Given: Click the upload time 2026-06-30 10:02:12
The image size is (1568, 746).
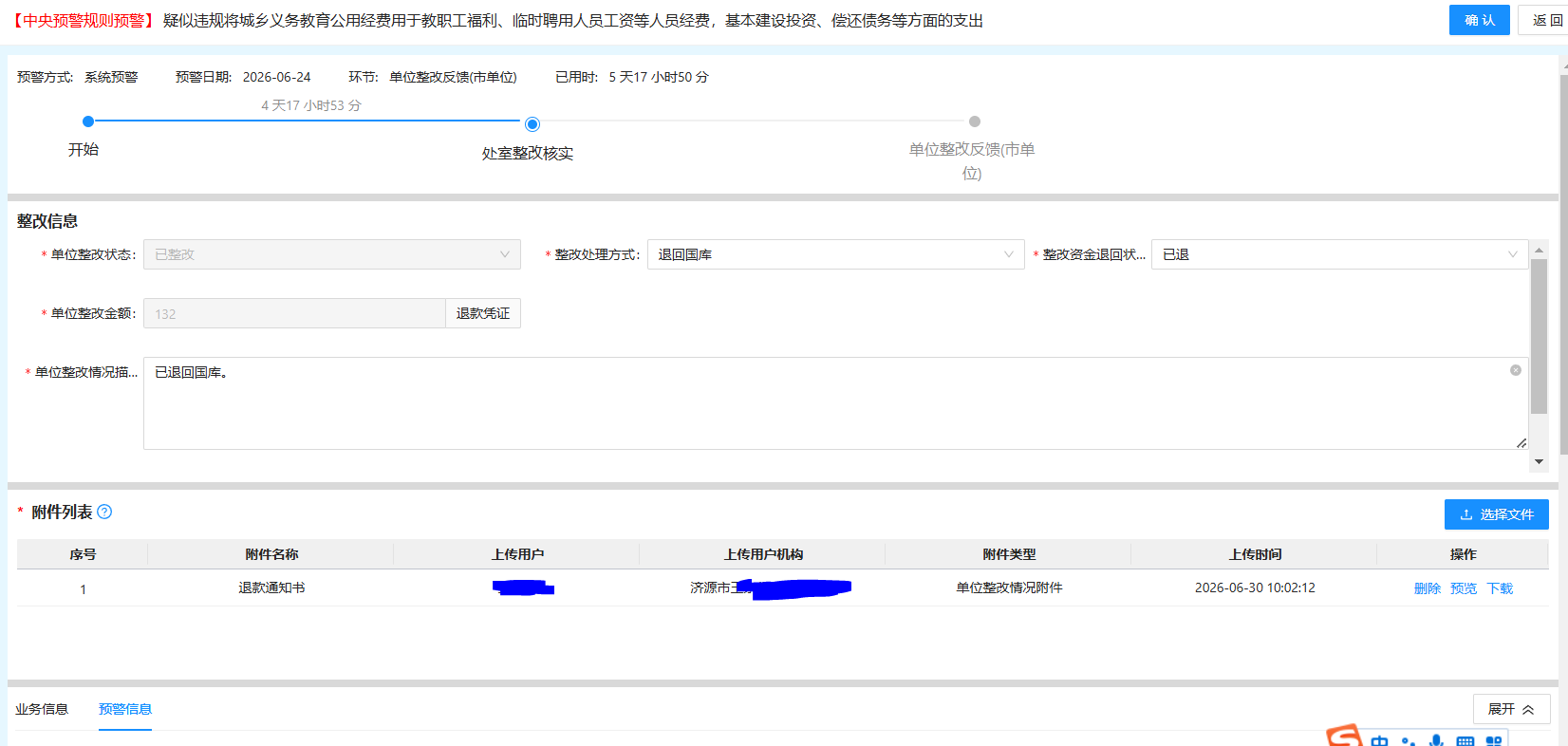Looking at the screenshot, I should click(1255, 587).
